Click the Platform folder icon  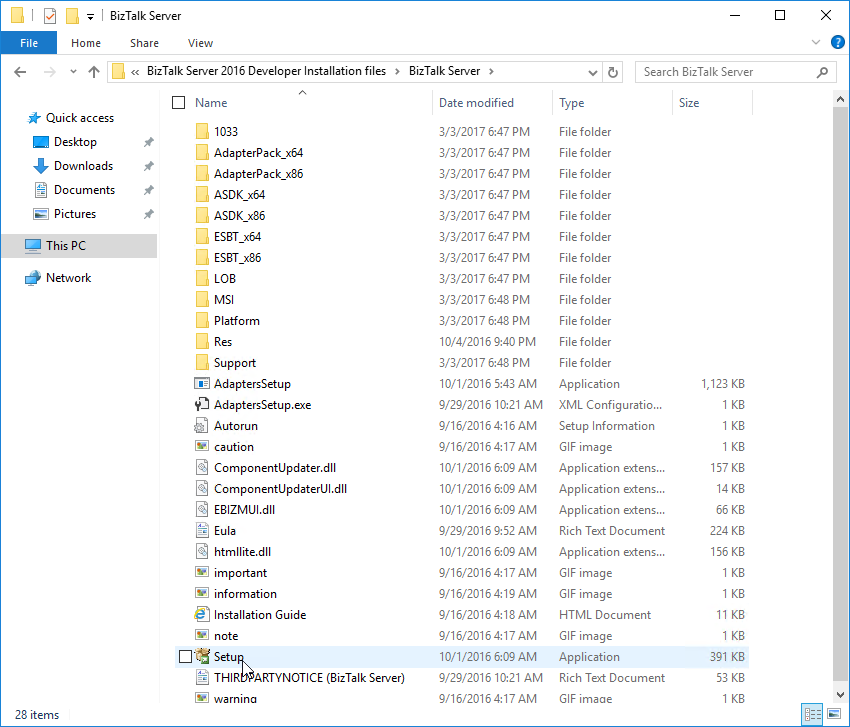click(x=202, y=320)
